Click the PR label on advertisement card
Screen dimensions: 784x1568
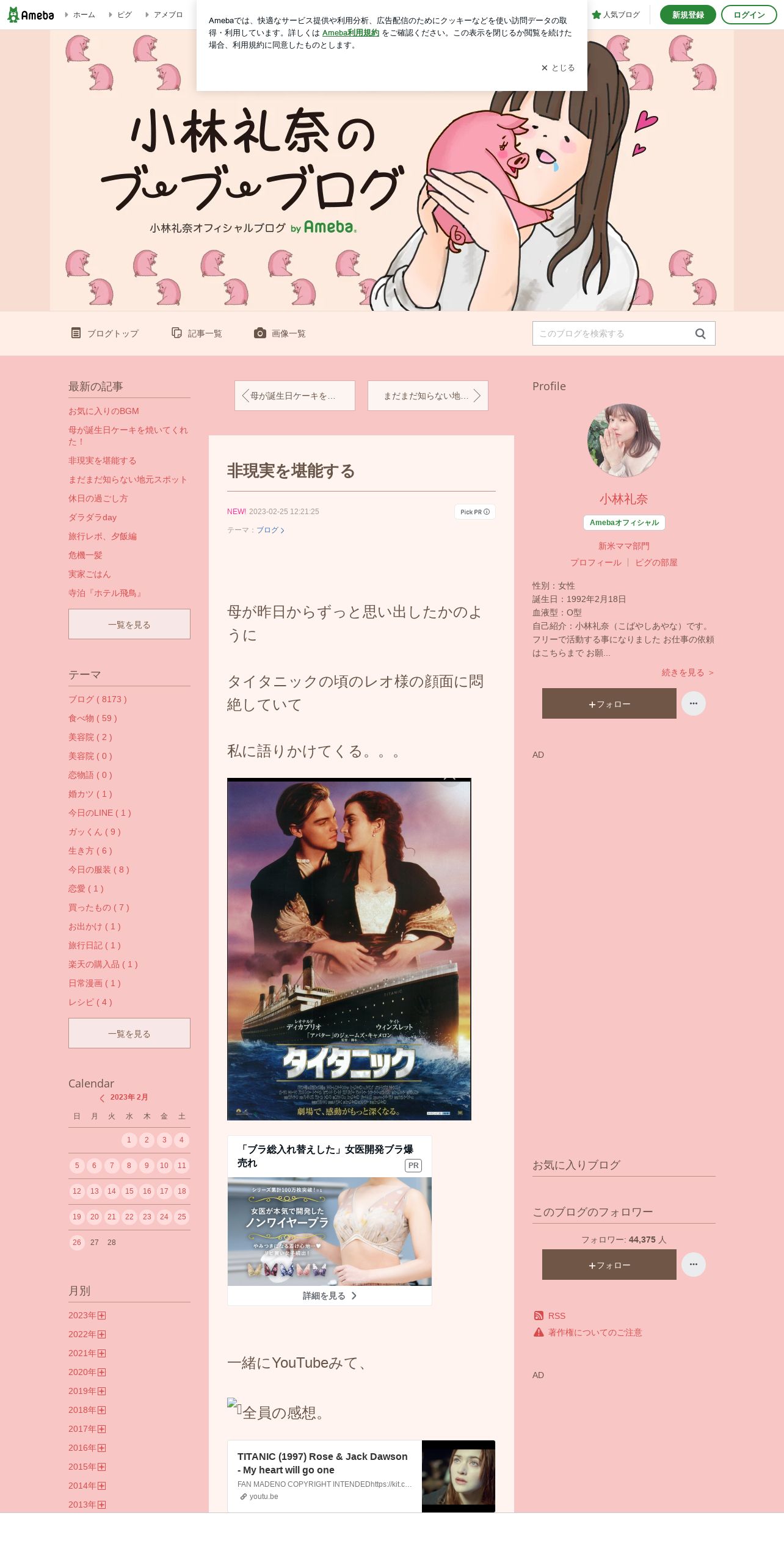click(x=413, y=1166)
